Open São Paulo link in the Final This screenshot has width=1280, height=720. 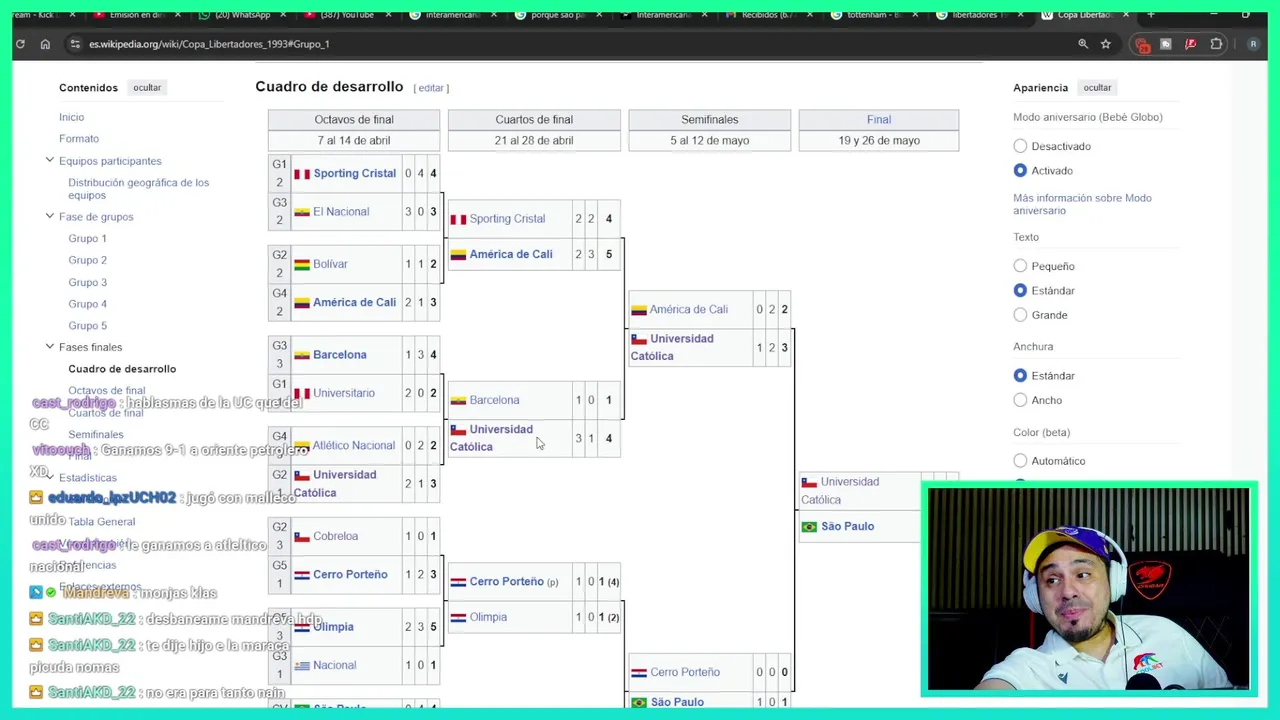tap(847, 527)
